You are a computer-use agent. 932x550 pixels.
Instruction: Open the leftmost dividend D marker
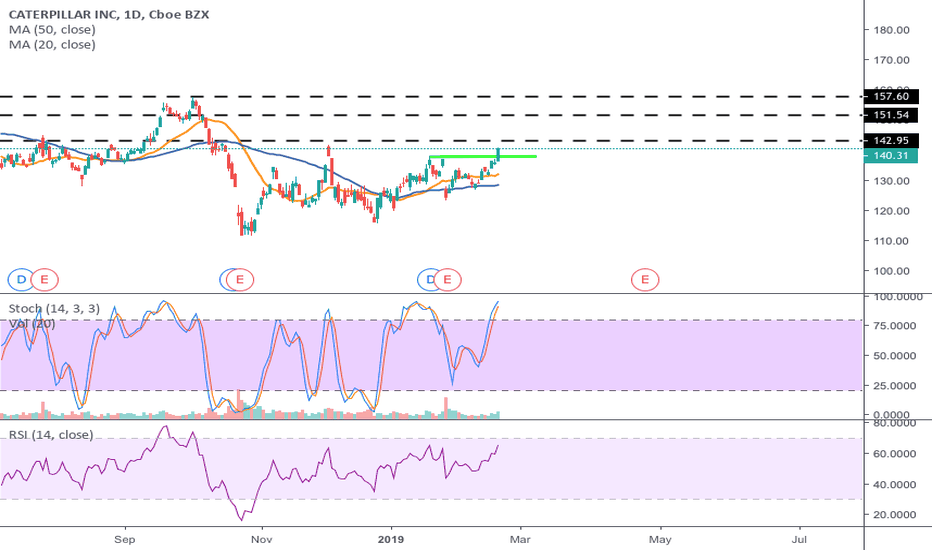(21, 279)
